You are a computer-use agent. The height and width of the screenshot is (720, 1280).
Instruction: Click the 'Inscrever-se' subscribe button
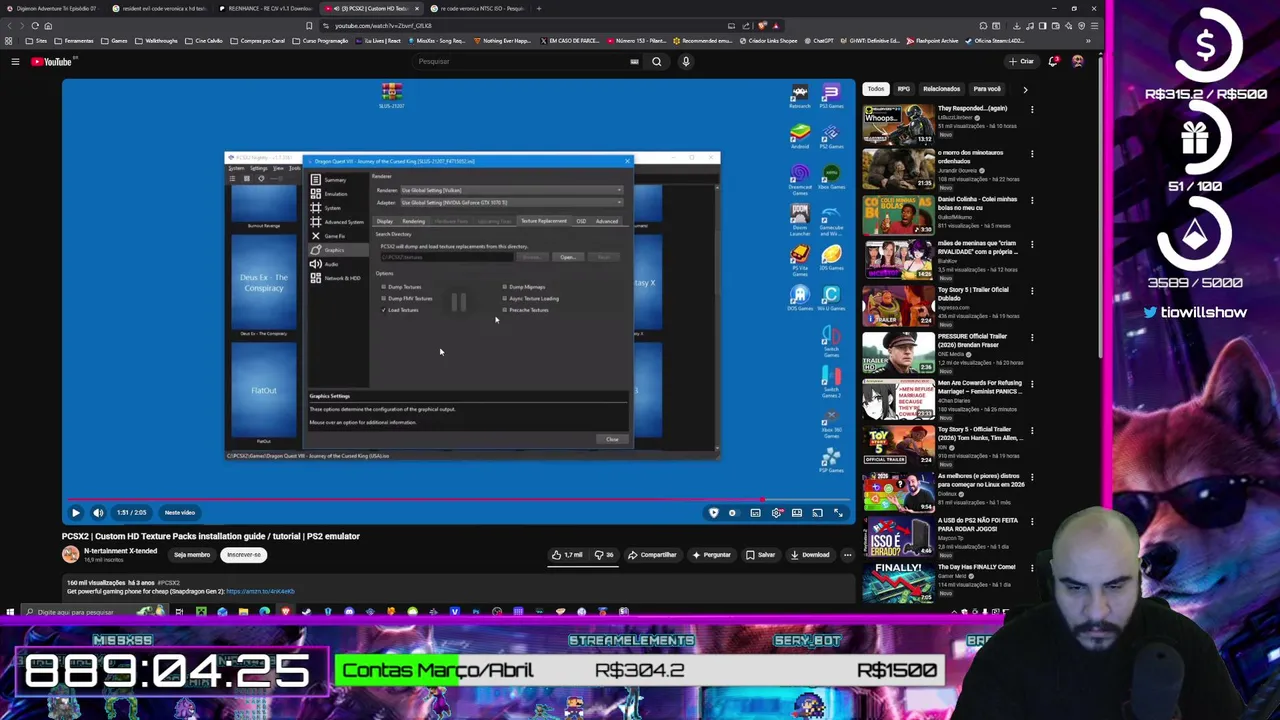tap(243, 555)
